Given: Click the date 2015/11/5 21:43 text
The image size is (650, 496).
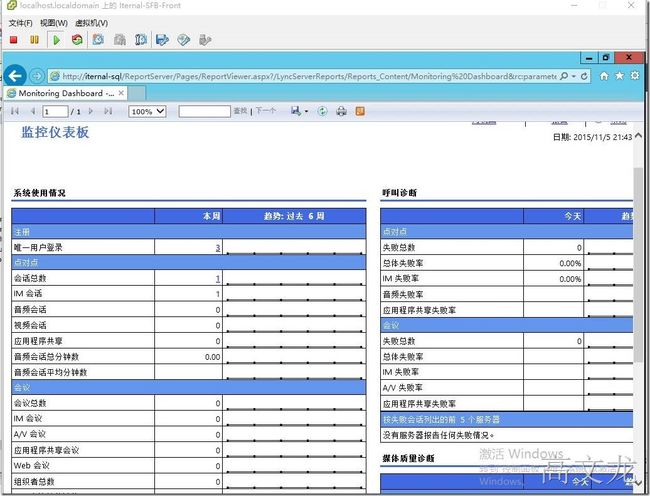Looking at the screenshot, I should click(x=592, y=137).
